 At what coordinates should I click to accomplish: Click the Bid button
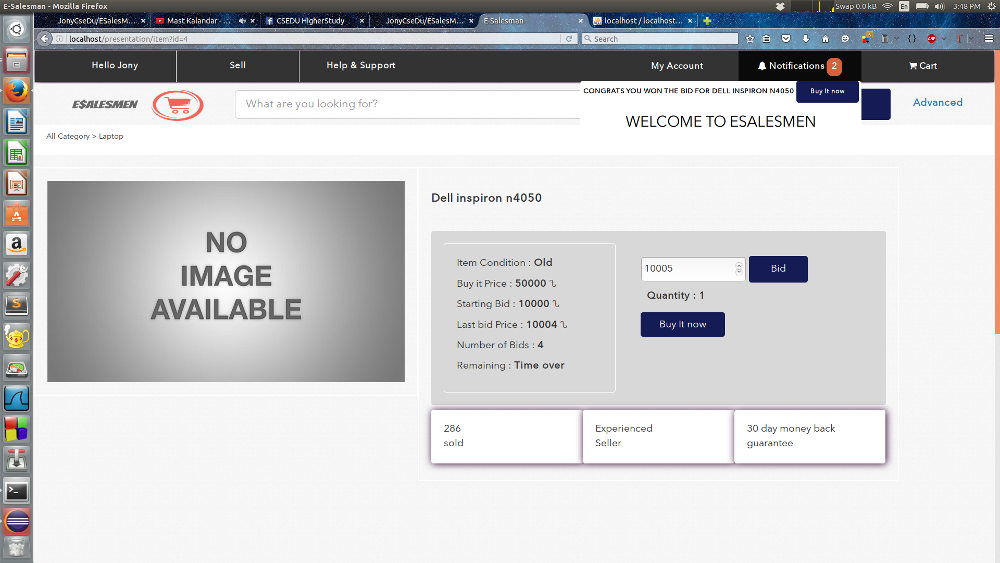pyautogui.click(x=778, y=269)
